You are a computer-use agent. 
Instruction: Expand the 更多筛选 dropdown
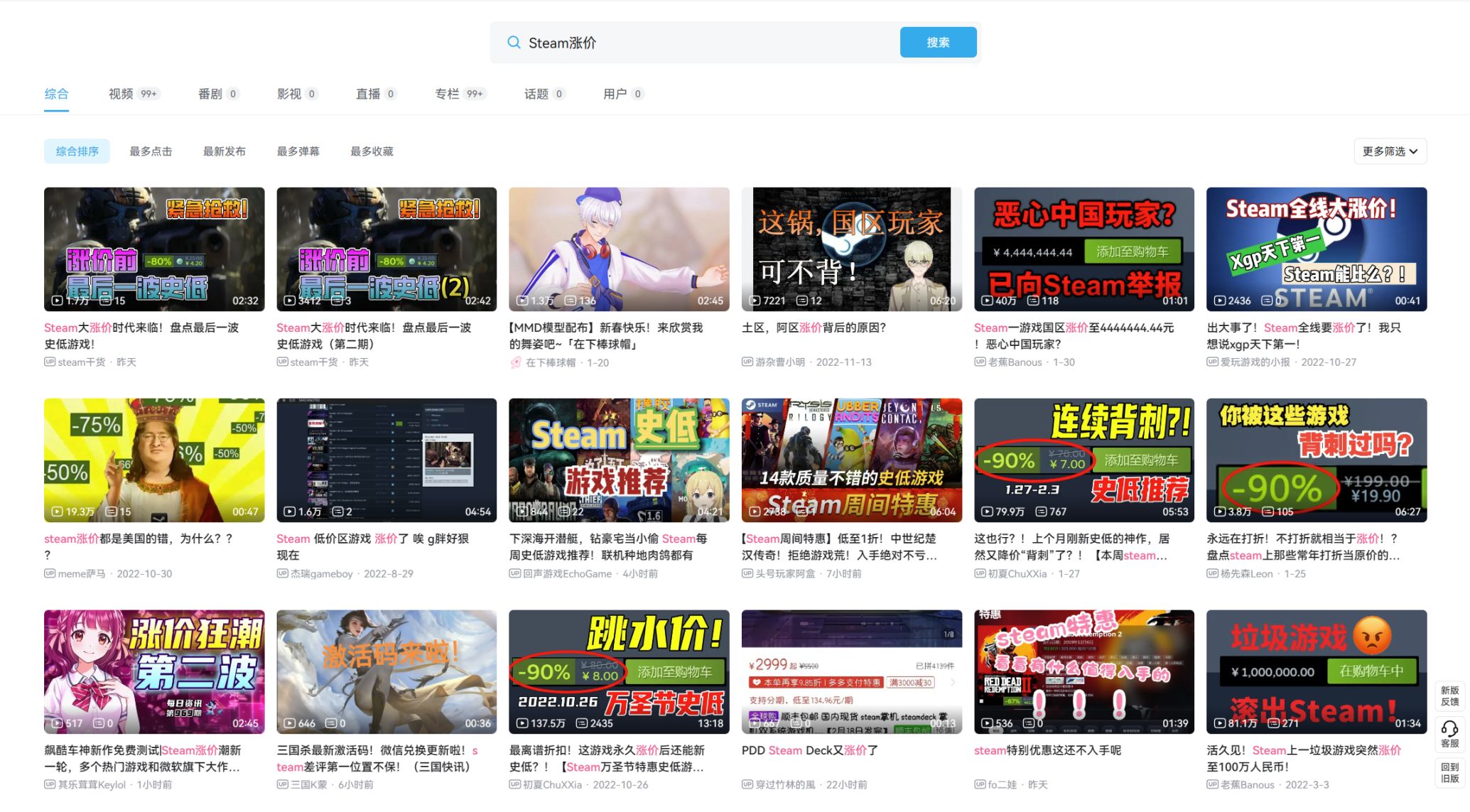pos(1390,151)
